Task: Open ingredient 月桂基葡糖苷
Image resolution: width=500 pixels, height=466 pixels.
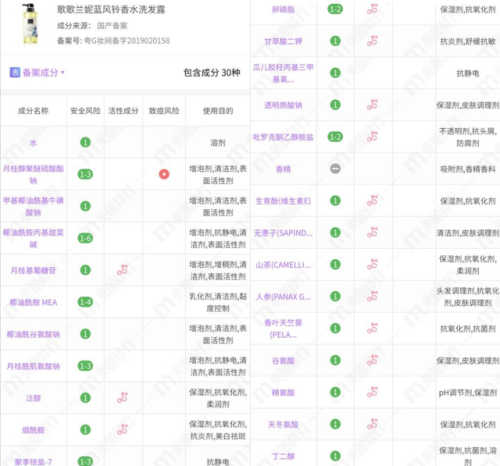Action: 33,270
